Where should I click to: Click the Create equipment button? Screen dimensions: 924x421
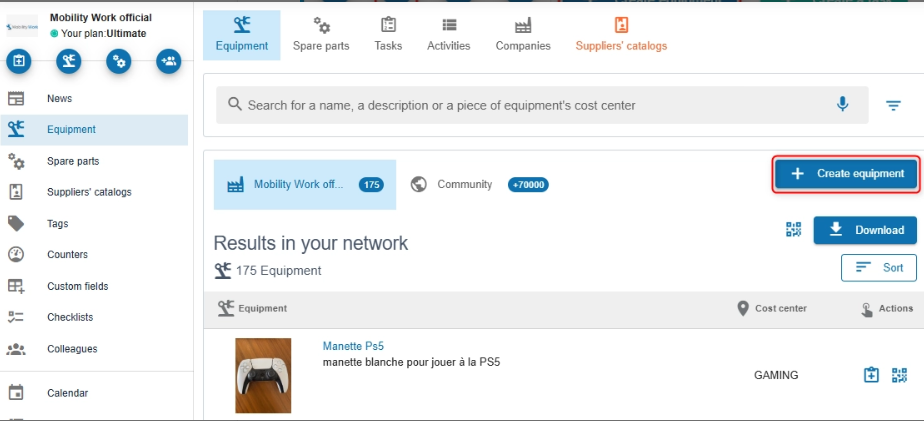(846, 173)
